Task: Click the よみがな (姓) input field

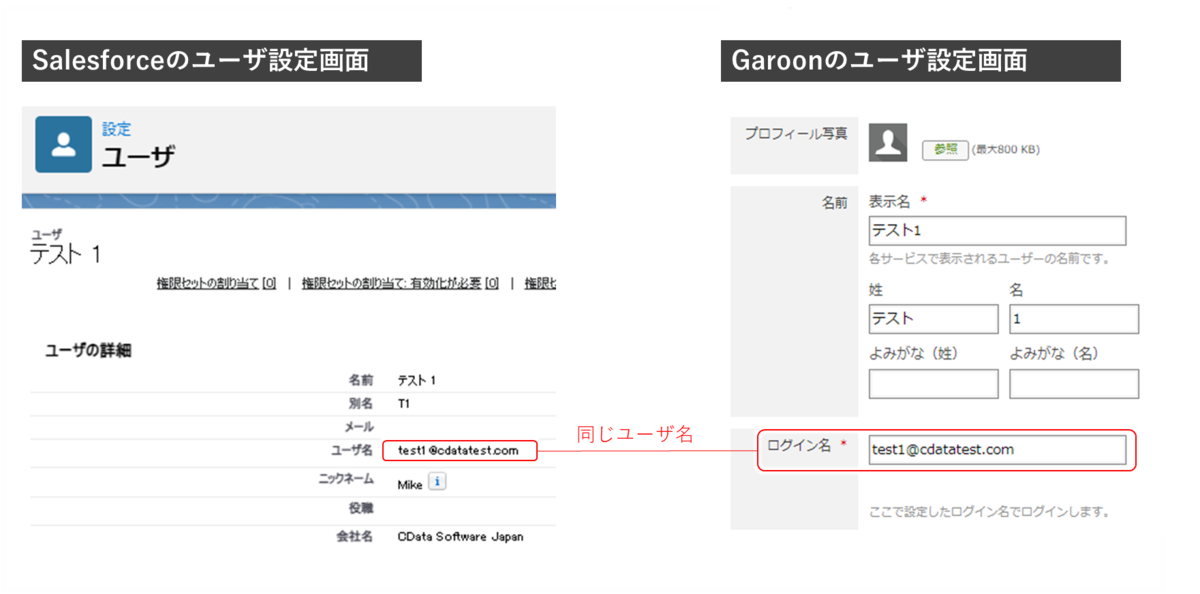Action: tap(933, 383)
